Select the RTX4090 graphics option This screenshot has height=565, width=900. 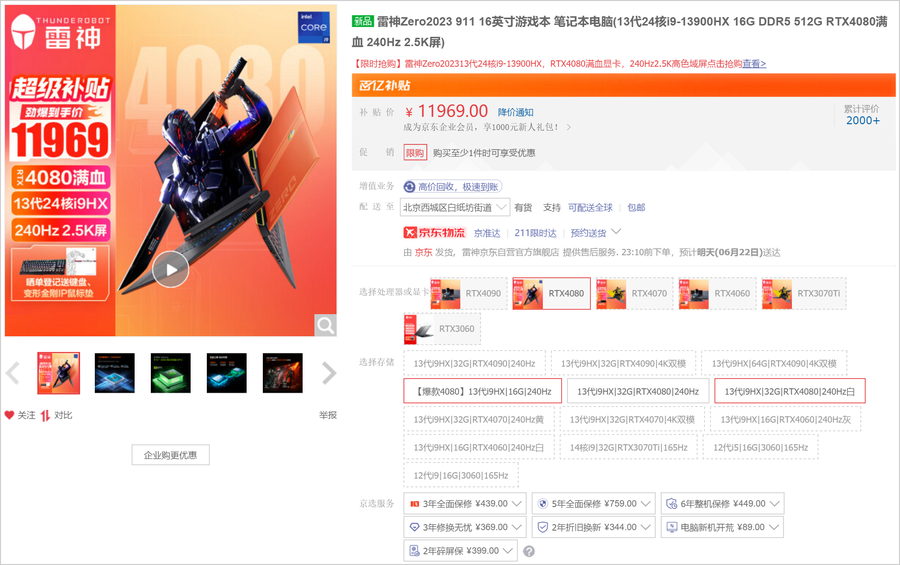tap(469, 293)
